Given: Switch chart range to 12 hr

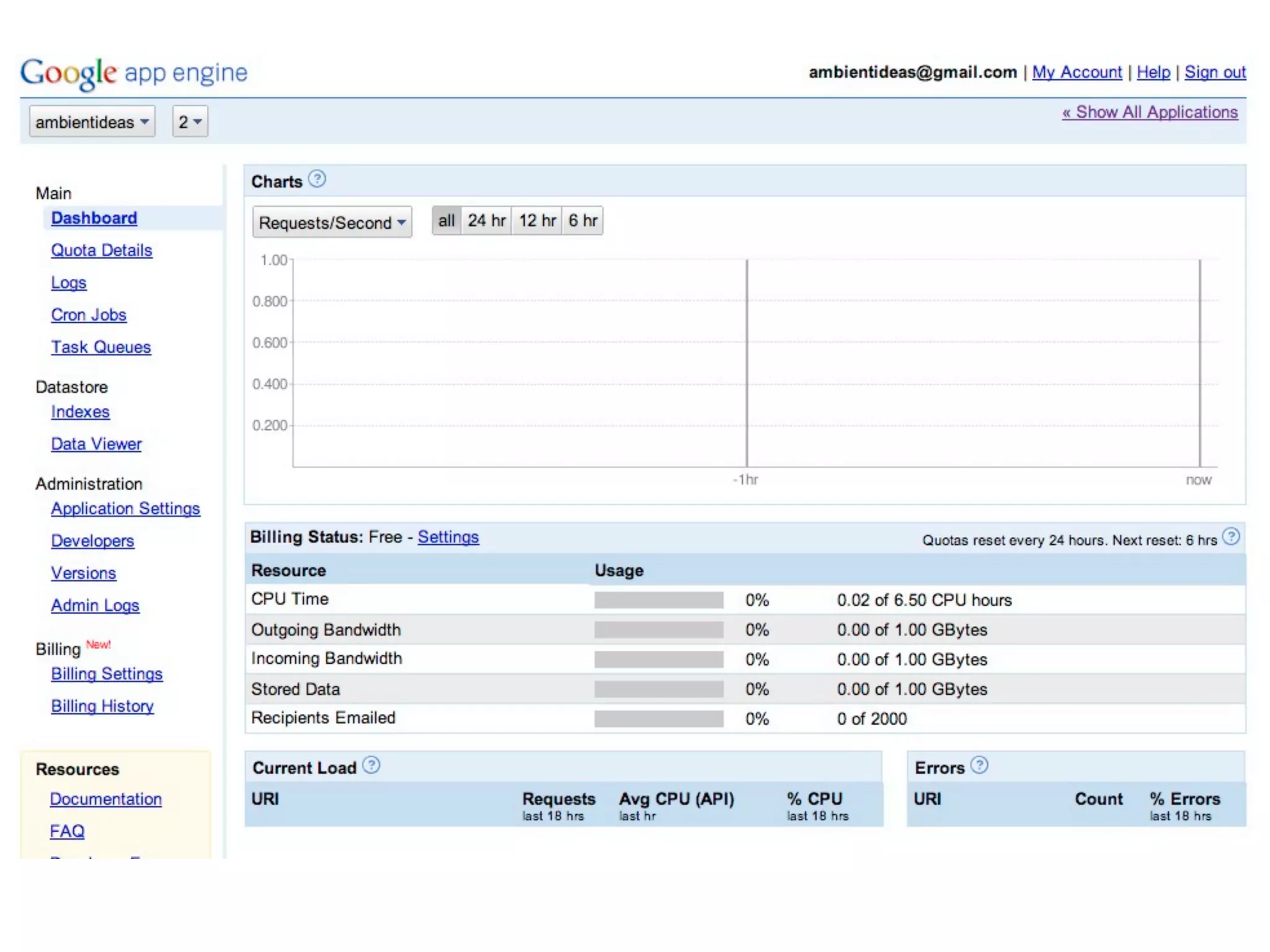Looking at the screenshot, I should coord(537,221).
